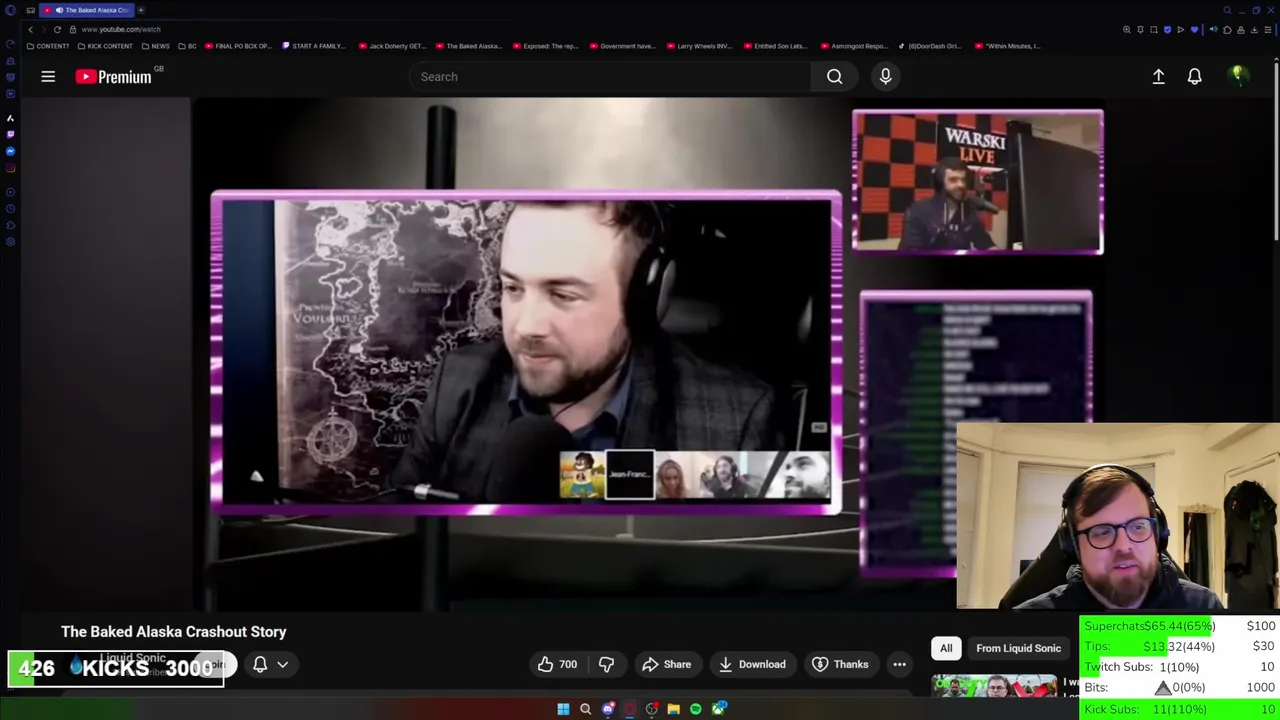Go to YouTube Premium home logo
Viewport: 1280px width, 720px height.
click(x=113, y=77)
